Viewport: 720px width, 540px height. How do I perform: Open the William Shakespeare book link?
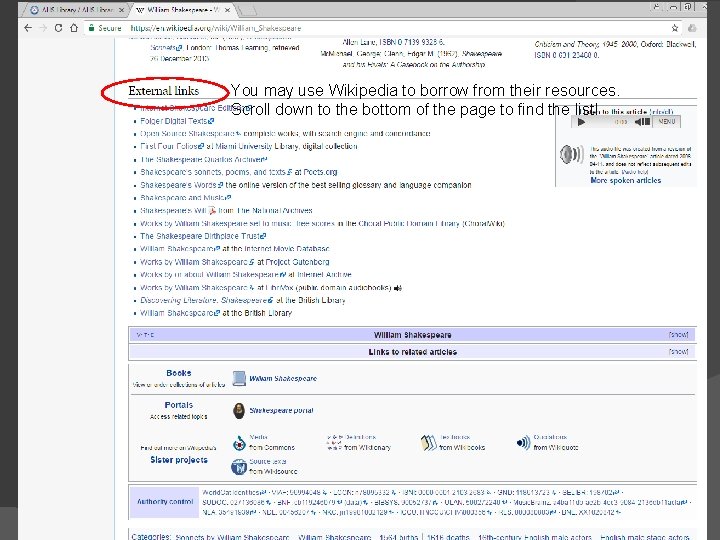283,378
